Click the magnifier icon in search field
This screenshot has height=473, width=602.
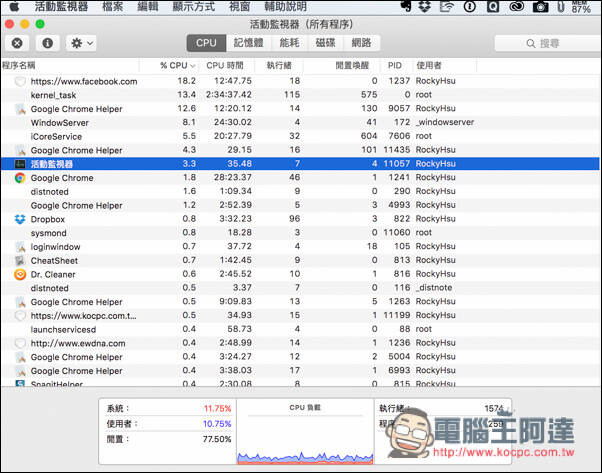(x=531, y=43)
